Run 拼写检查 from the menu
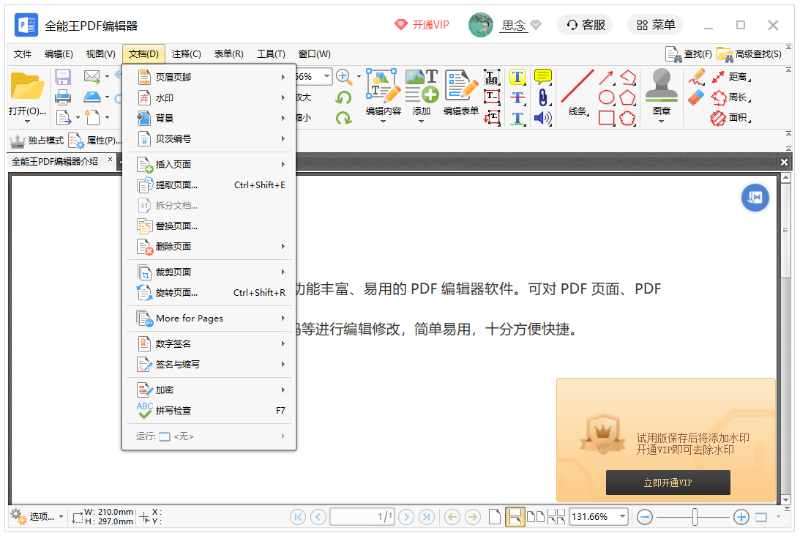Viewport: 800px width, 536px height. click(209, 411)
